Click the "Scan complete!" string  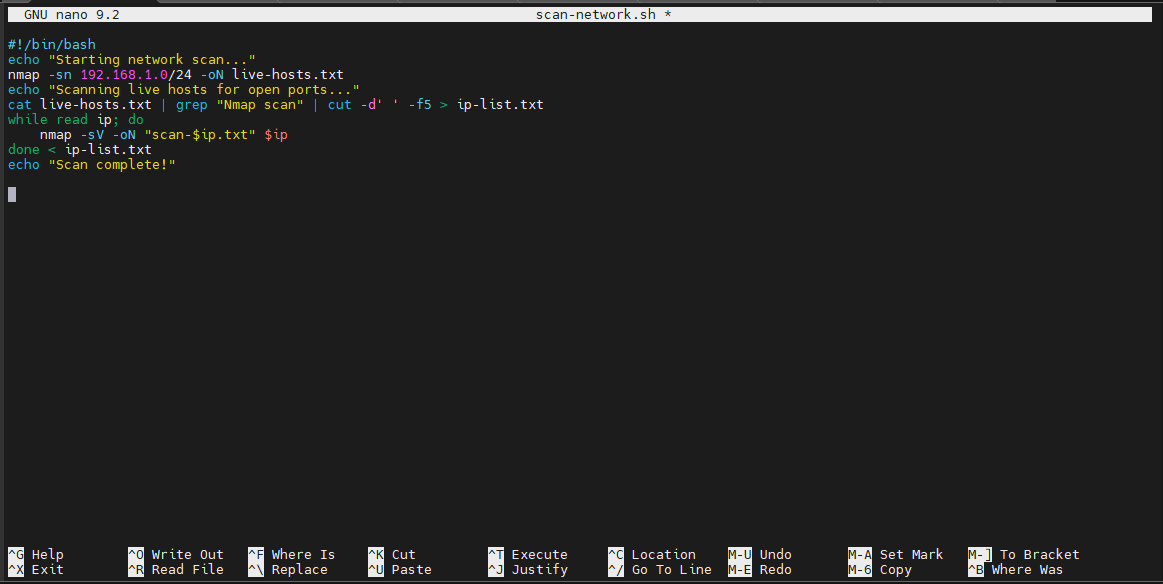pos(112,164)
